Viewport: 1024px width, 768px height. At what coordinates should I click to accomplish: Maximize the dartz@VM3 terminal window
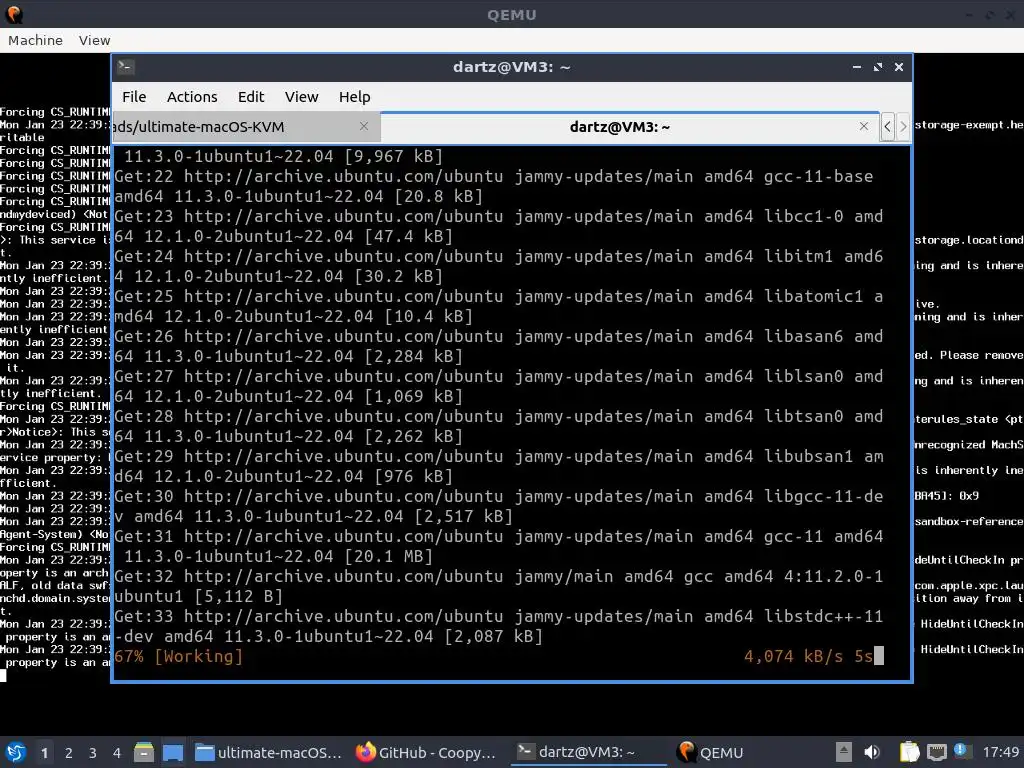(x=878, y=67)
